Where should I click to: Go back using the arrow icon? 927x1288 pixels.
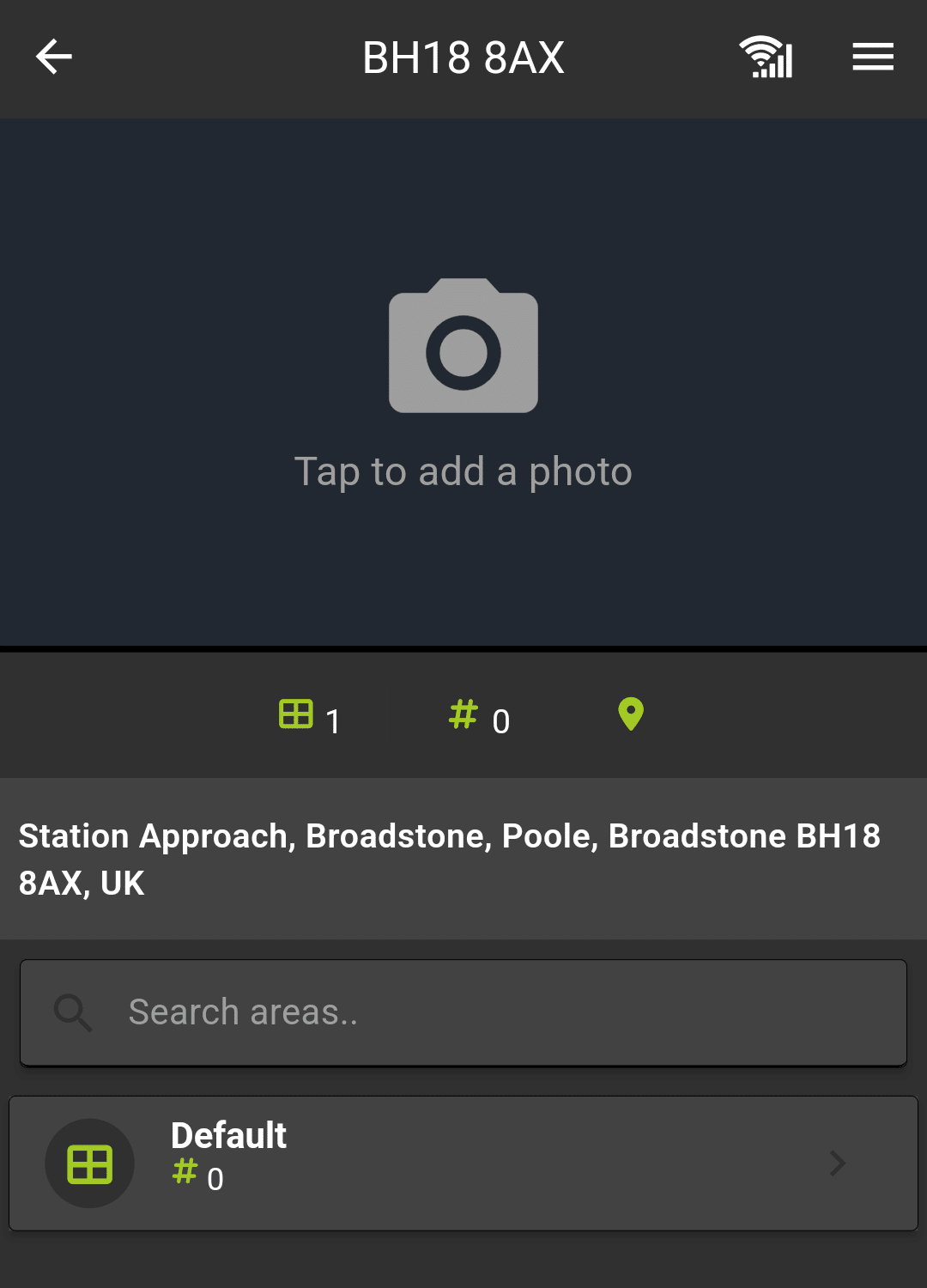tap(53, 57)
